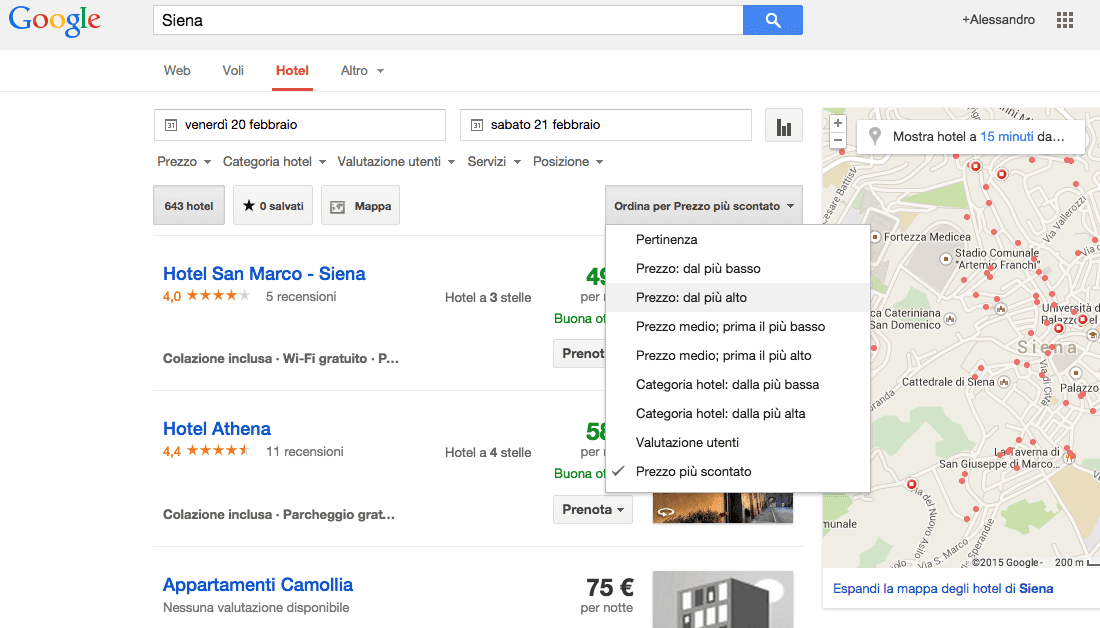Sort by Pertinenza
This screenshot has height=628, width=1100.
coord(738,239)
